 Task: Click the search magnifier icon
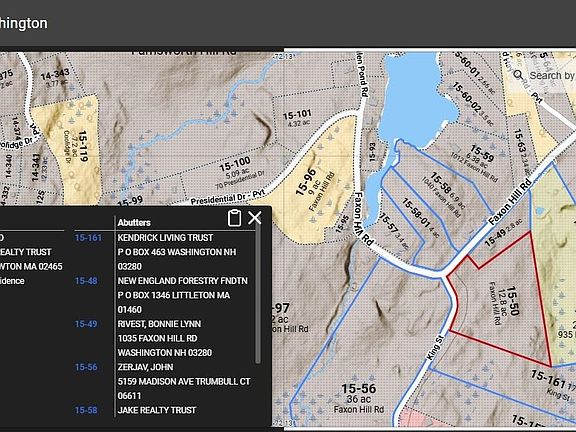coord(518,75)
